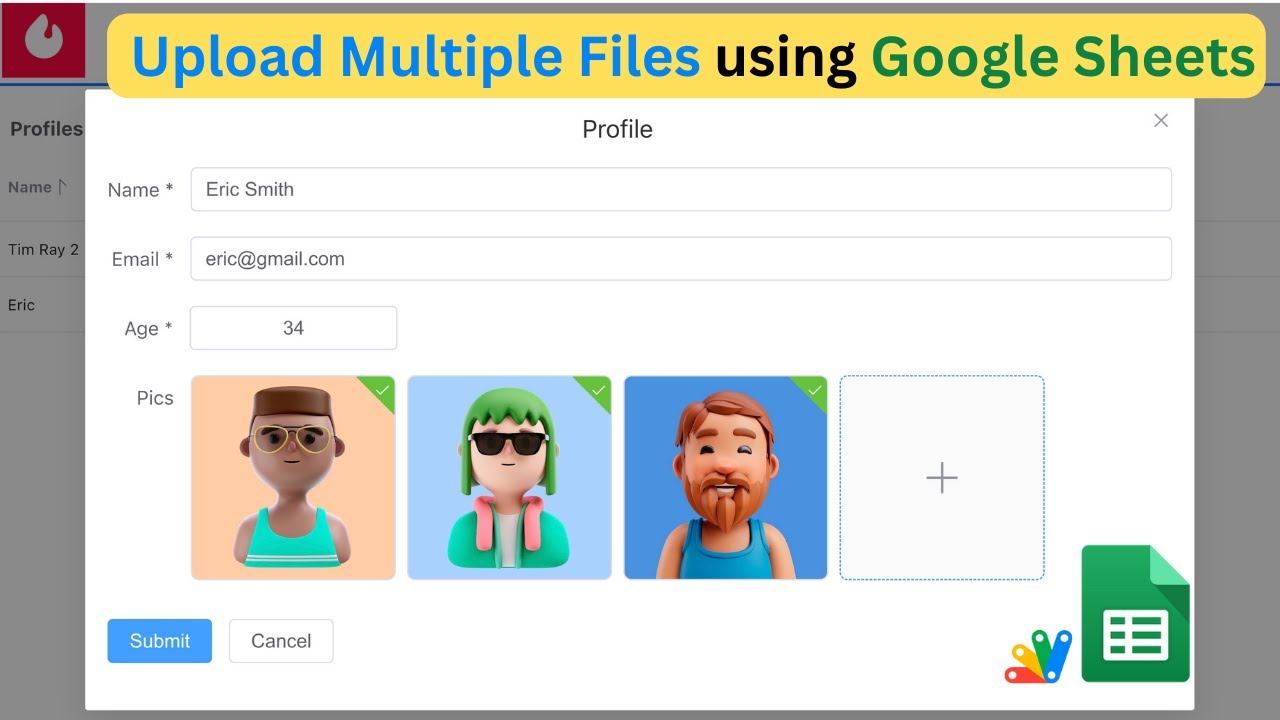Select the Age field showing 34
This screenshot has height=720, width=1280.
pyautogui.click(x=293, y=328)
